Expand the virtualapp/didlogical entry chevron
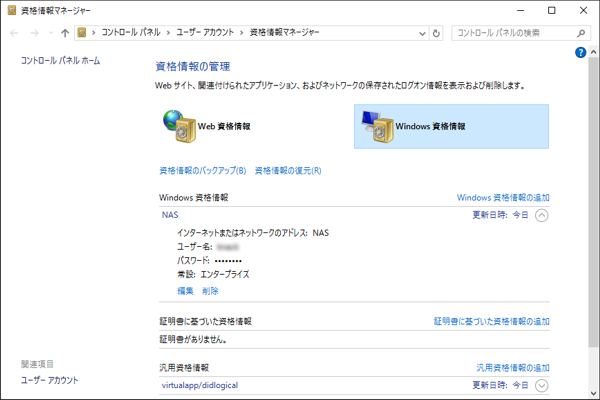This screenshot has width=600, height=400. pyautogui.click(x=541, y=385)
